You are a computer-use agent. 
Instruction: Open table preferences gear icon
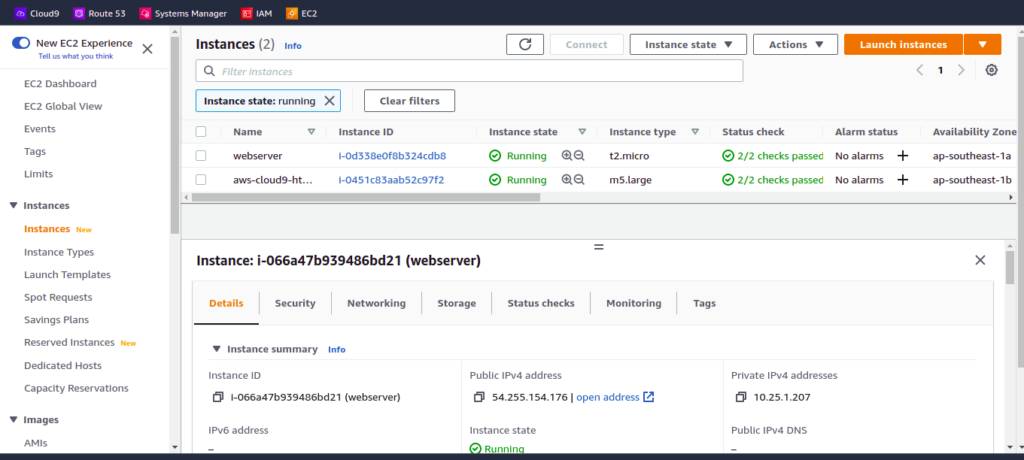pos(991,70)
